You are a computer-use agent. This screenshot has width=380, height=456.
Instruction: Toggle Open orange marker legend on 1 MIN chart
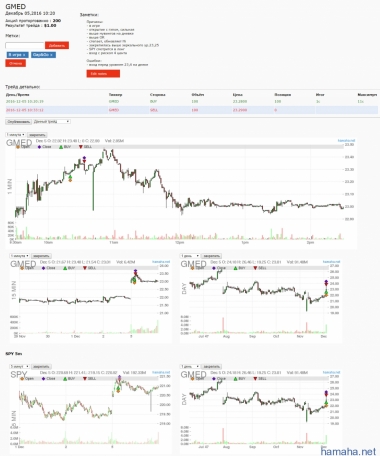(x=18, y=147)
